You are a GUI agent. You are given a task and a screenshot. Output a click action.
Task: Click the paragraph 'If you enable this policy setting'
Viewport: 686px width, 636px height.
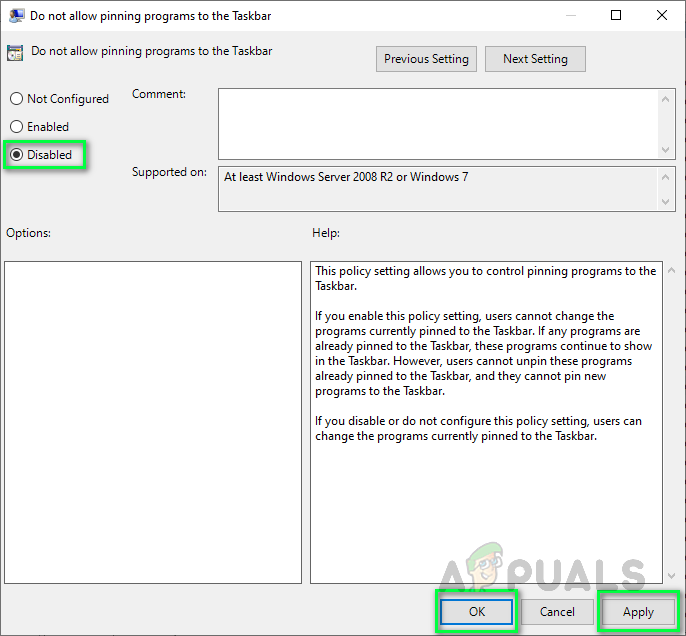click(x=483, y=353)
